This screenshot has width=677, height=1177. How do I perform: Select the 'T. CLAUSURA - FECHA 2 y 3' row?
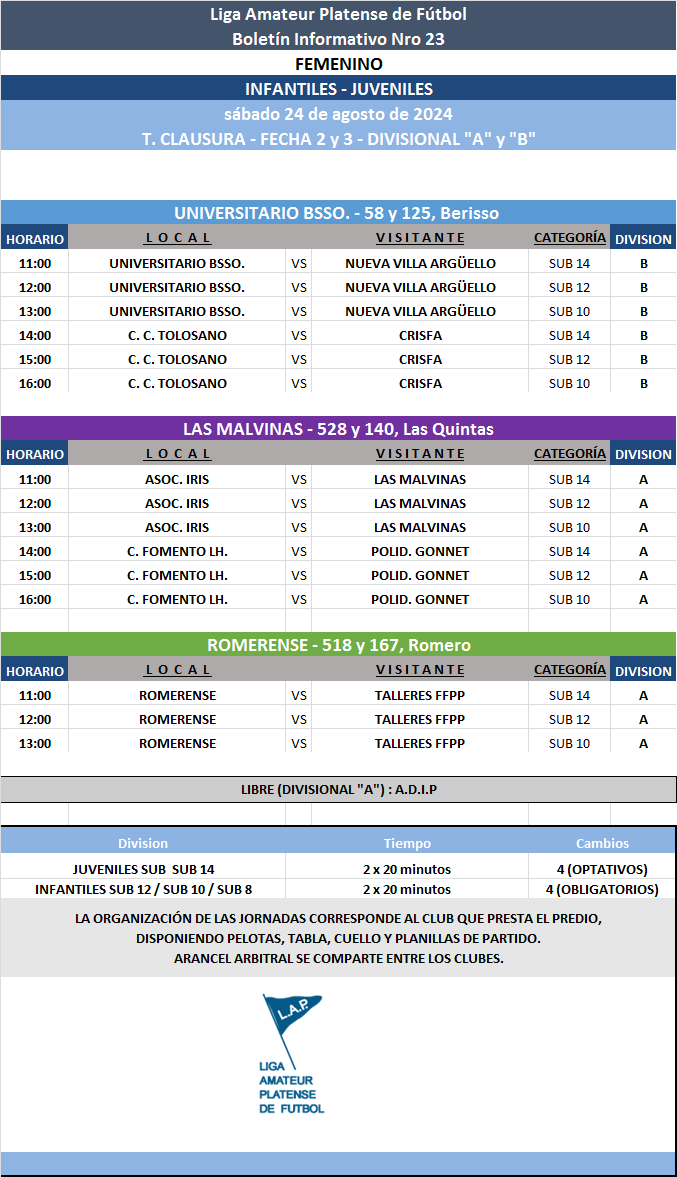pos(338,139)
